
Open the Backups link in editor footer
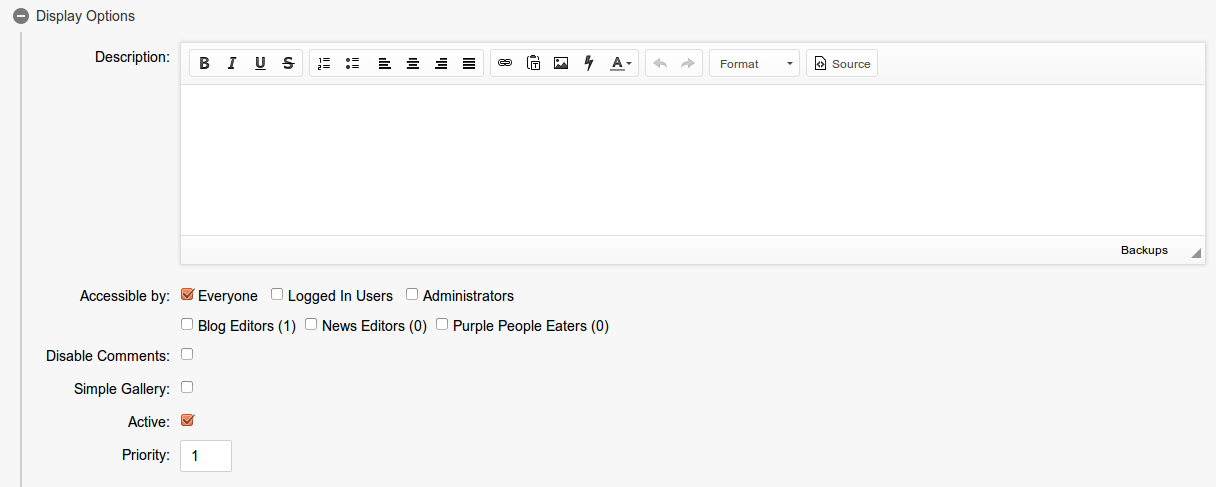tap(1143, 250)
